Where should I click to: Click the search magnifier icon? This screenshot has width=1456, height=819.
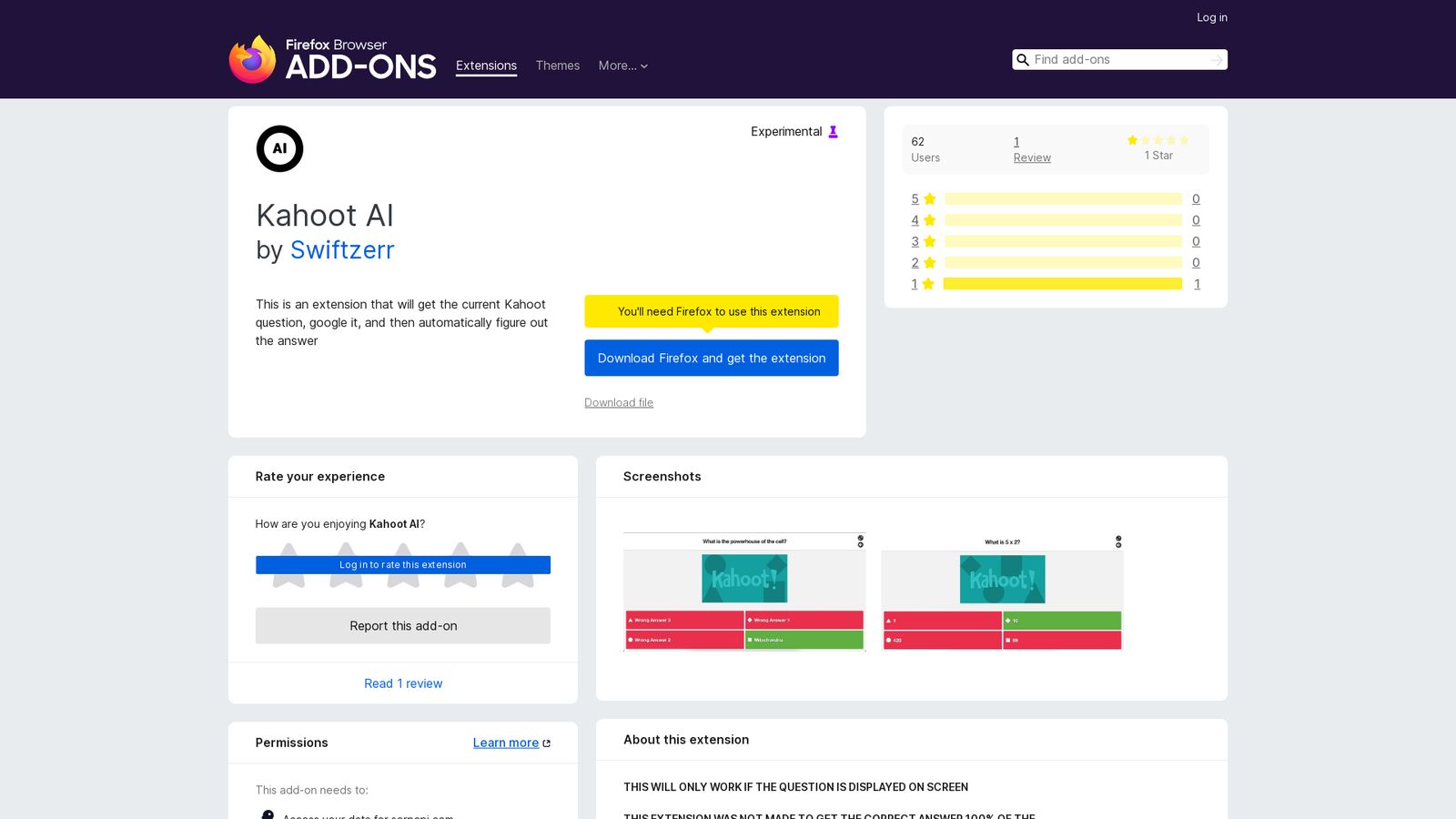tap(1023, 60)
